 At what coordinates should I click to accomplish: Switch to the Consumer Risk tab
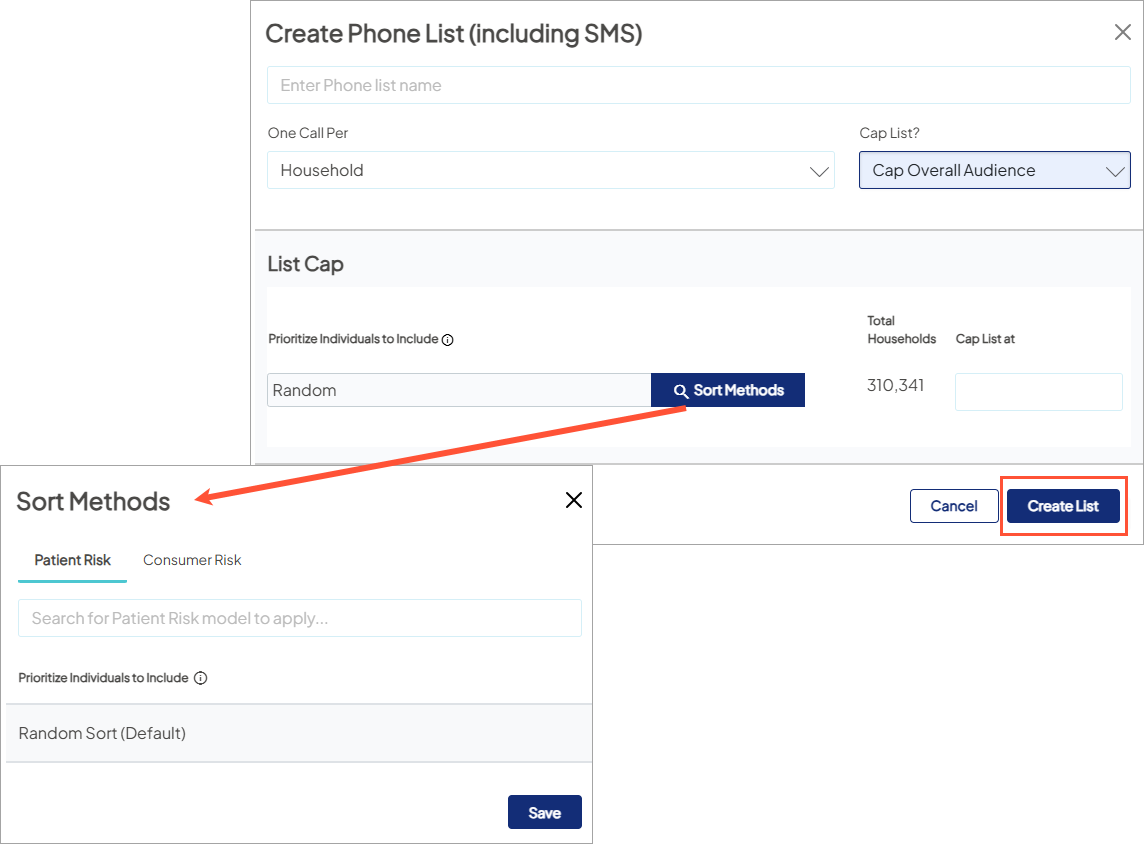(191, 560)
